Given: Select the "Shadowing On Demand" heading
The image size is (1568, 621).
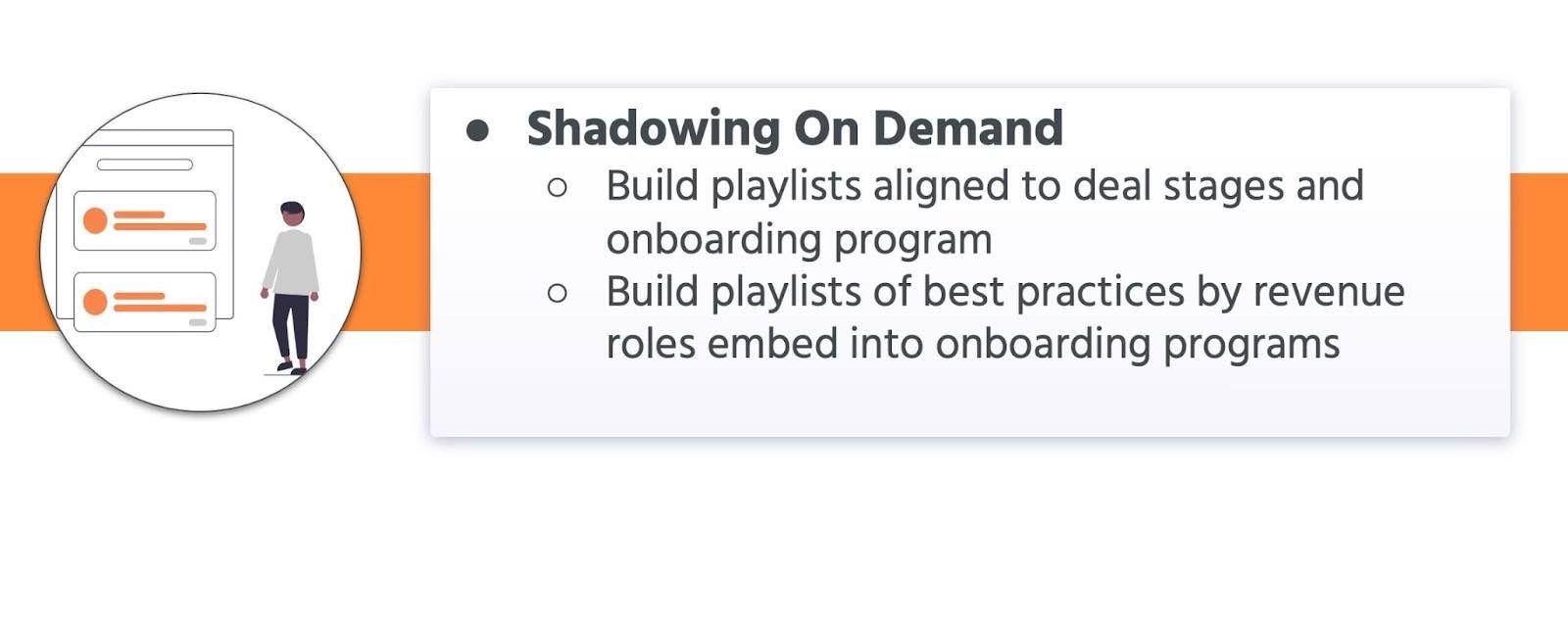Looking at the screenshot, I should coord(795,128).
